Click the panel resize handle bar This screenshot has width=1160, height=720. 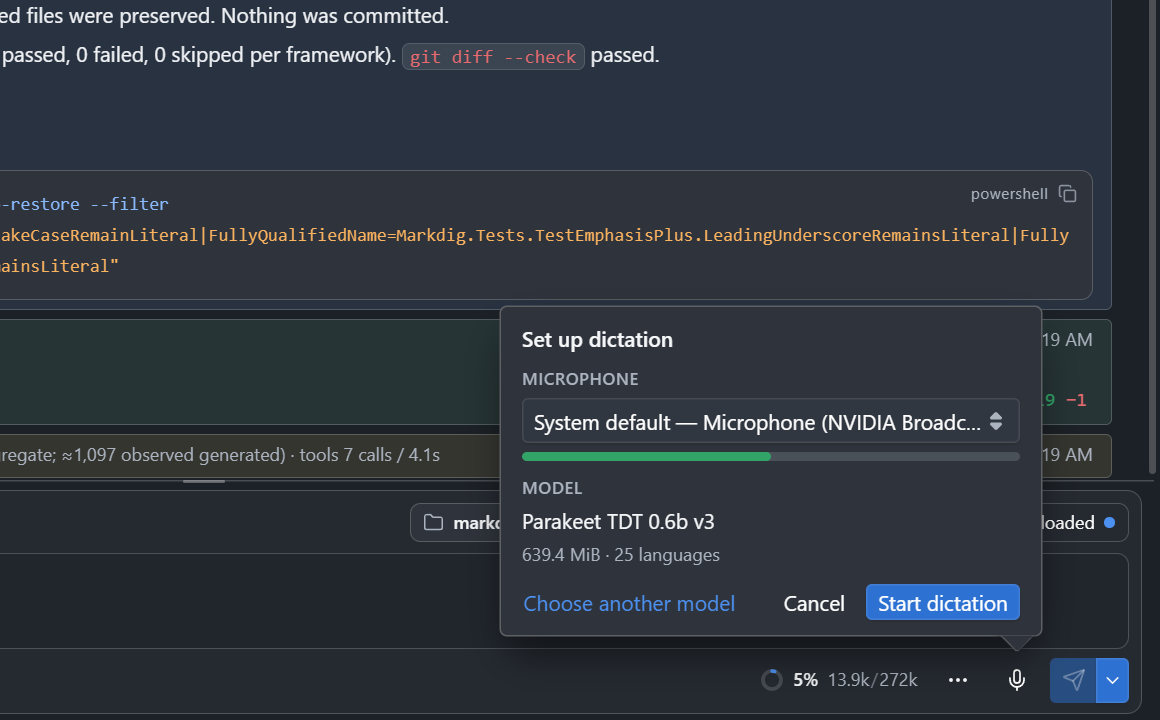(203, 481)
